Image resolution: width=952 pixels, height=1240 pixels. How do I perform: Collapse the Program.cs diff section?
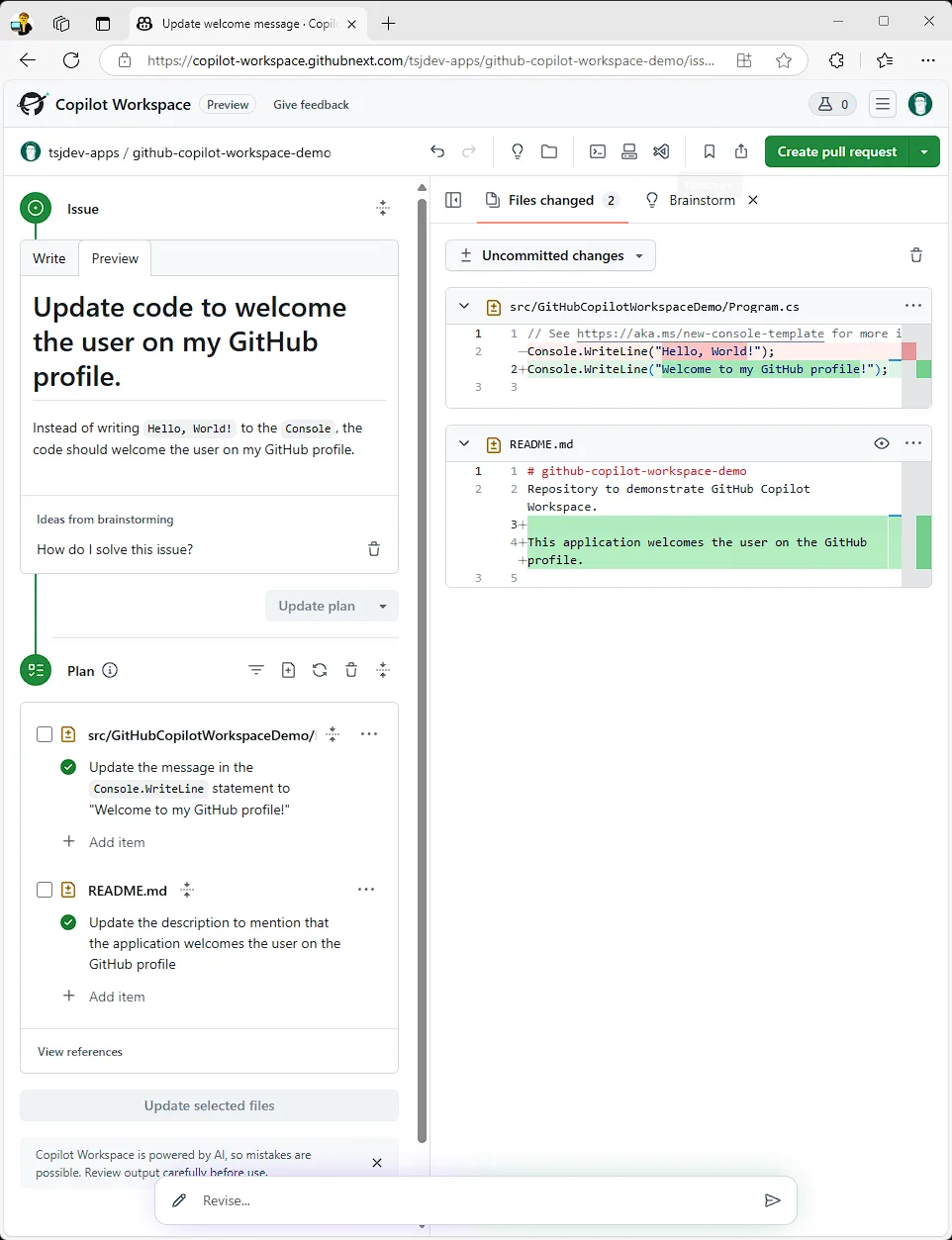coord(464,307)
